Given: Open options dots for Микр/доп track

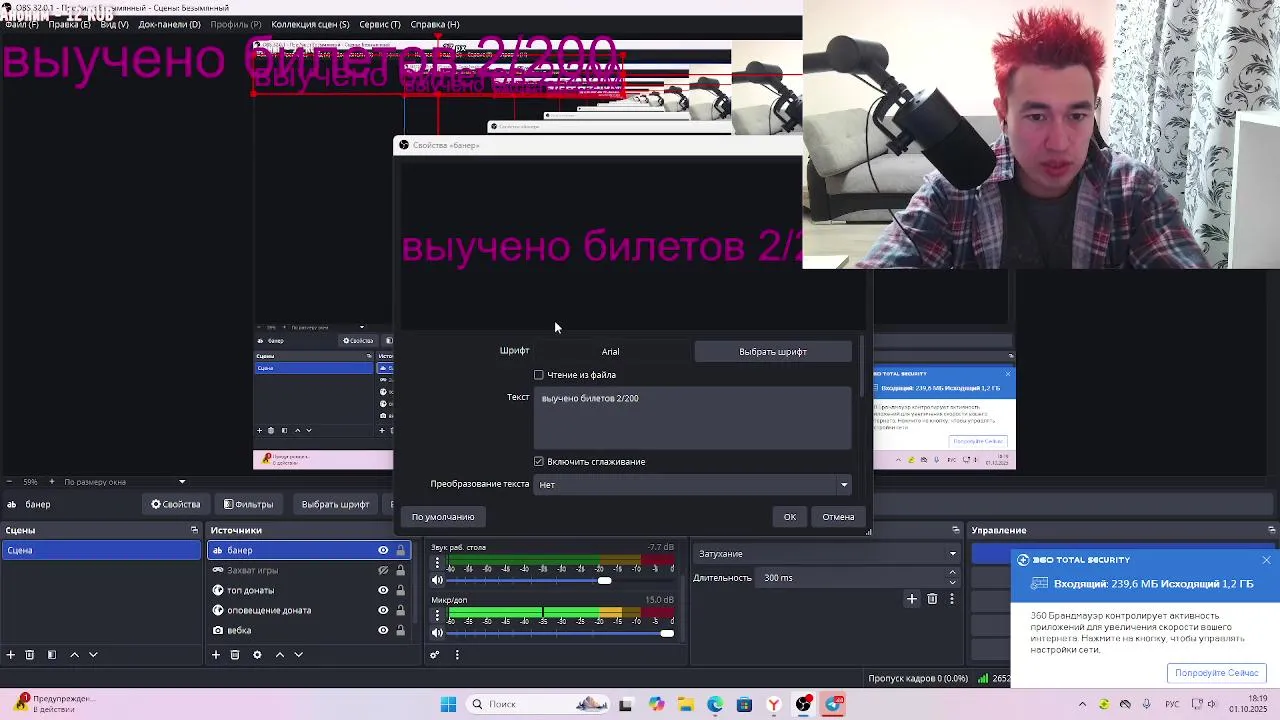Looking at the screenshot, I should coord(437,615).
